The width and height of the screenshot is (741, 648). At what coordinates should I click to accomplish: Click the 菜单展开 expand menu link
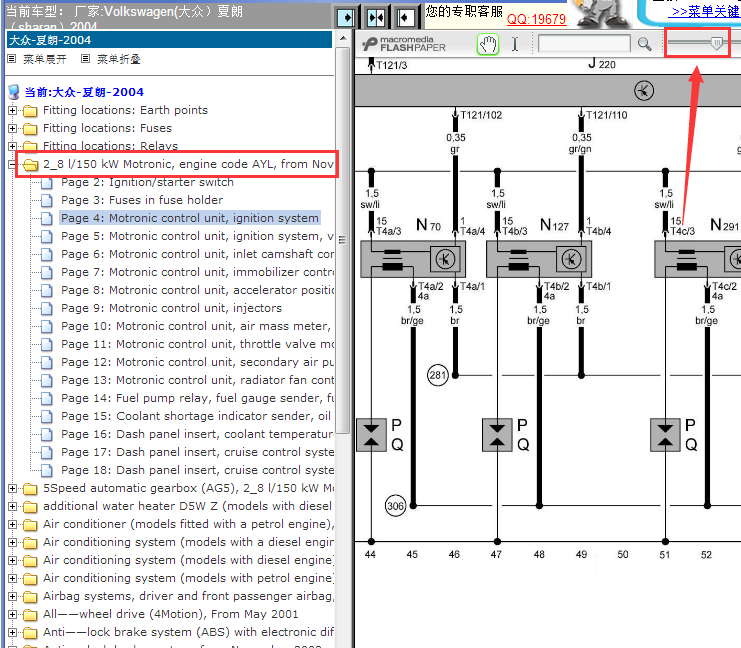click(45, 59)
